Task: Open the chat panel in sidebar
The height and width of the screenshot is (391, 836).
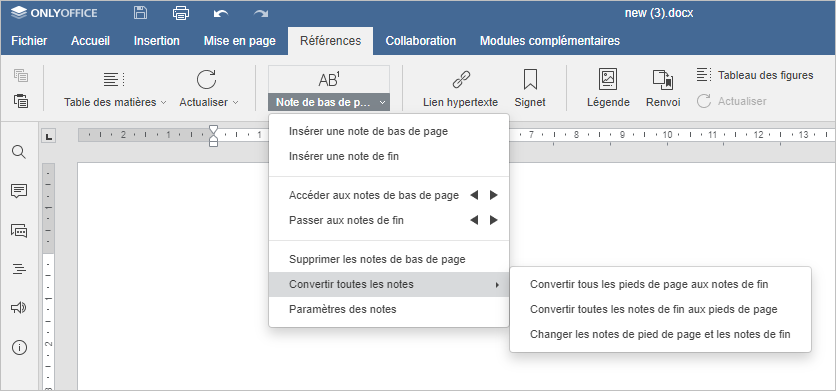Action: (x=19, y=230)
